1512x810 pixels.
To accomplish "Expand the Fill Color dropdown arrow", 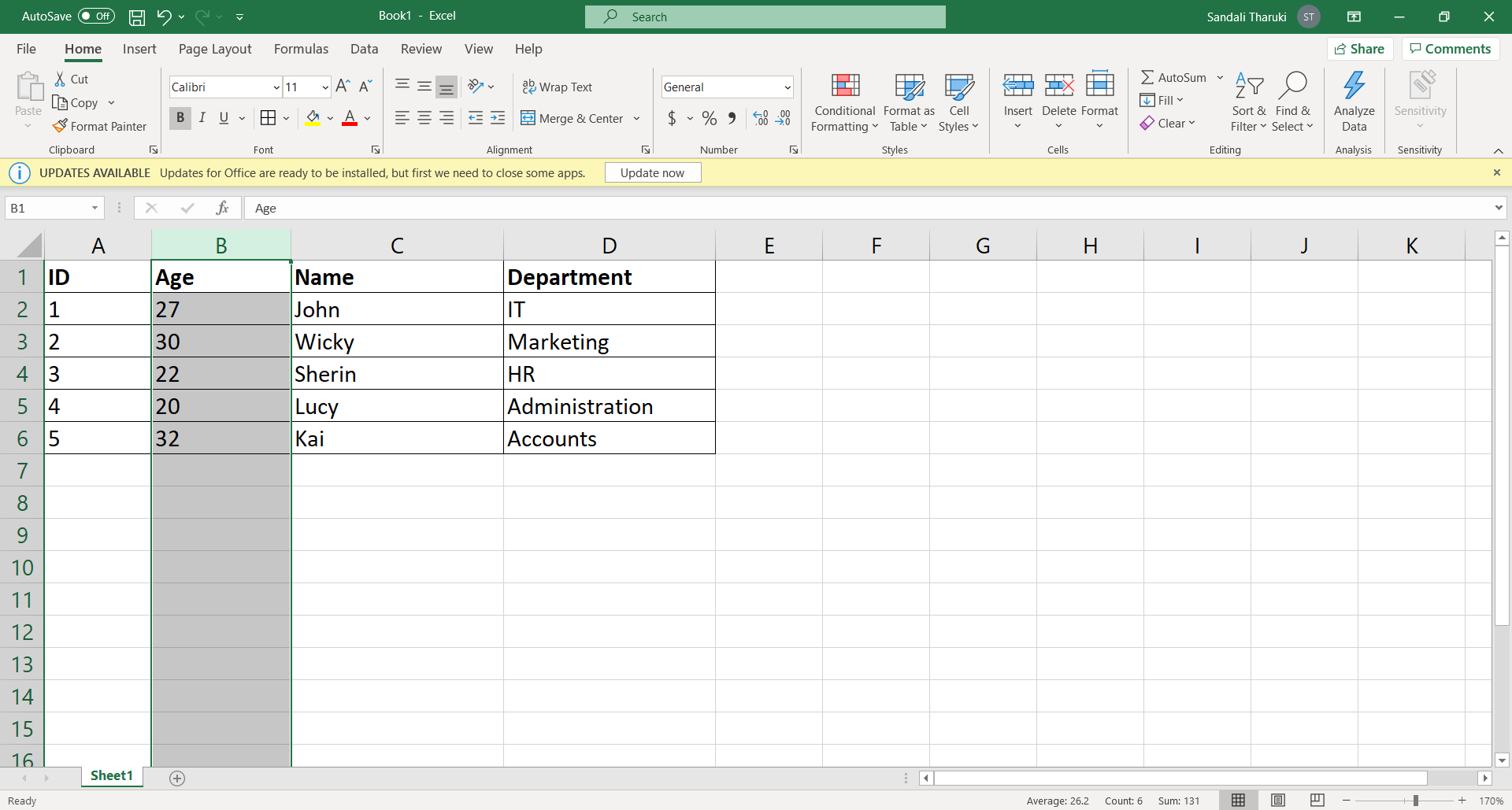I will [330, 118].
